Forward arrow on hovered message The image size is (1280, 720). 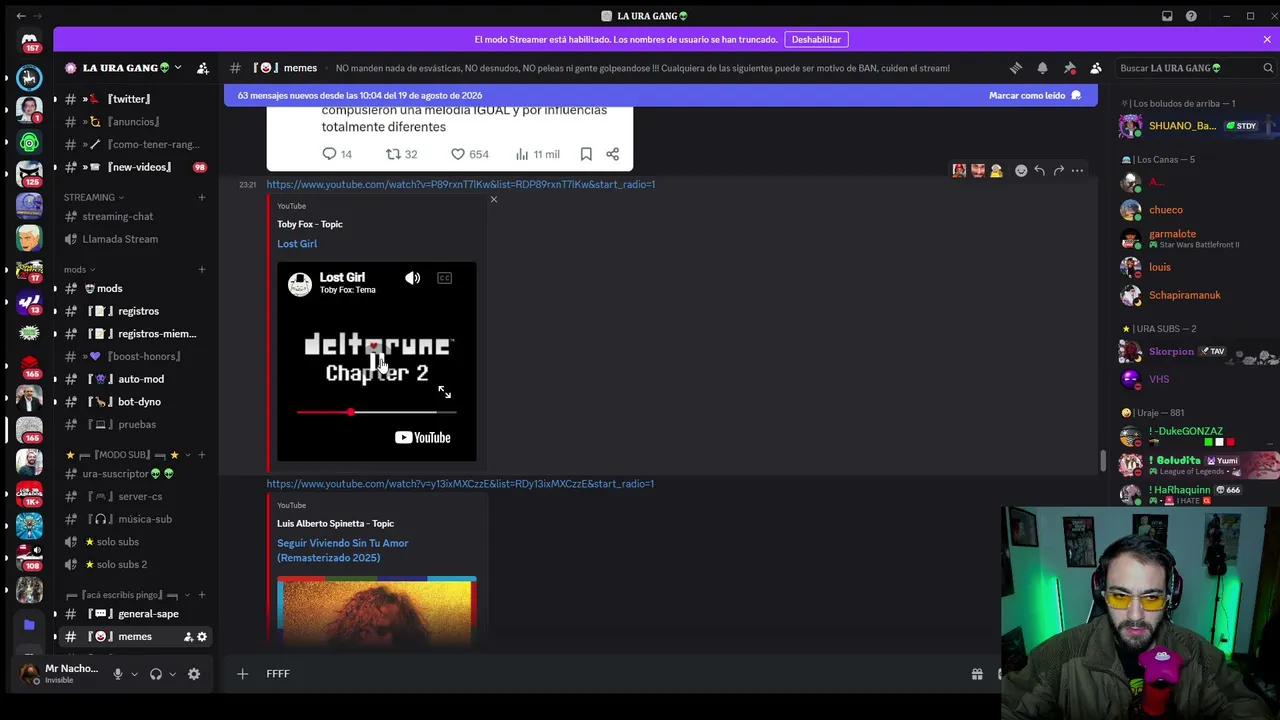click(1058, 171)
